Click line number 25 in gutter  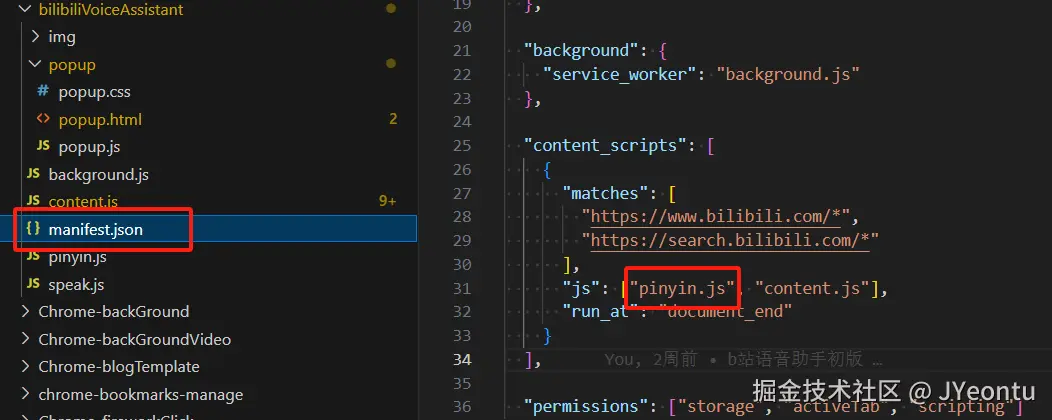click(462, 146)
